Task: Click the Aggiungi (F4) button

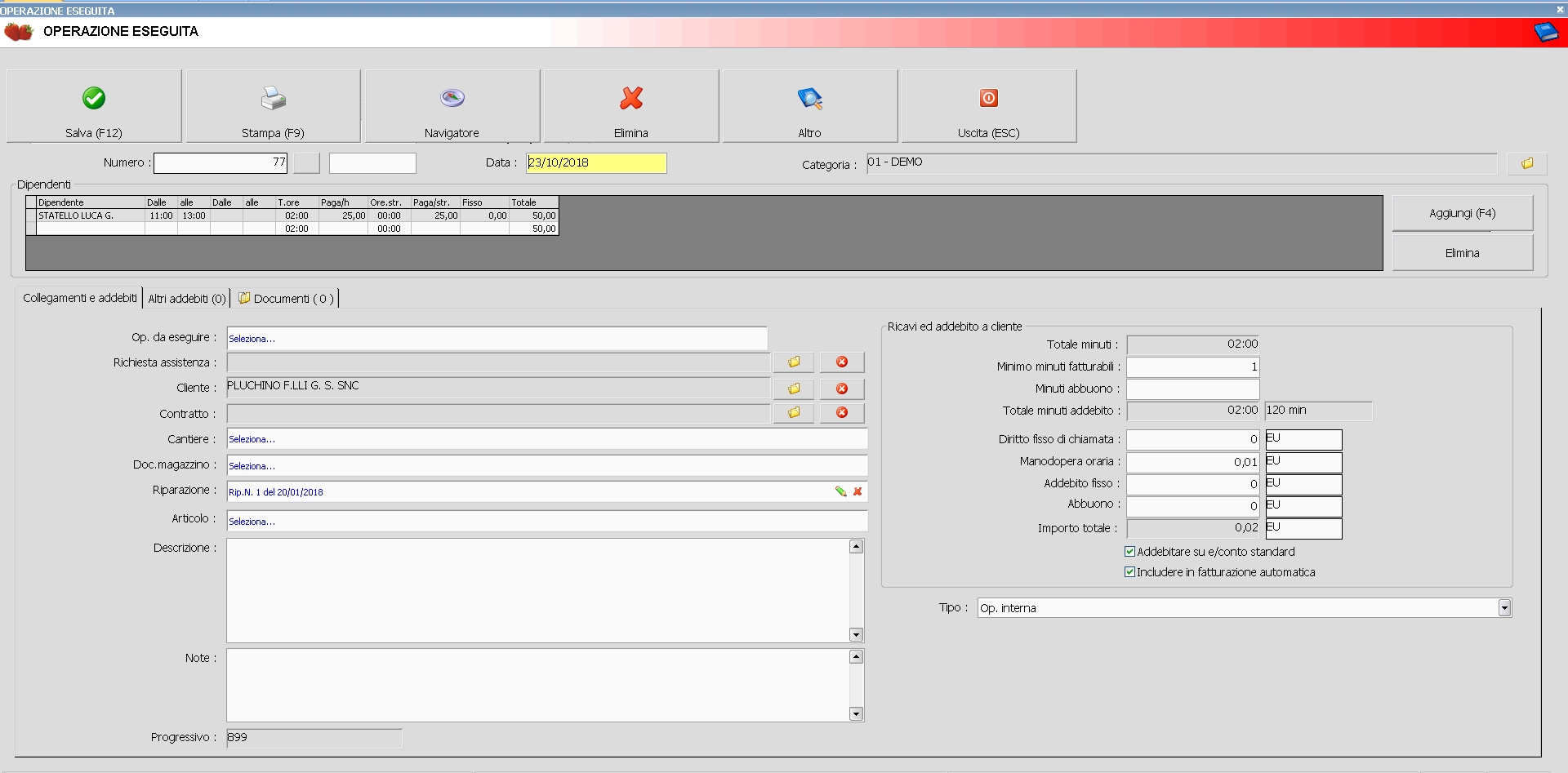Action: 1462,213
